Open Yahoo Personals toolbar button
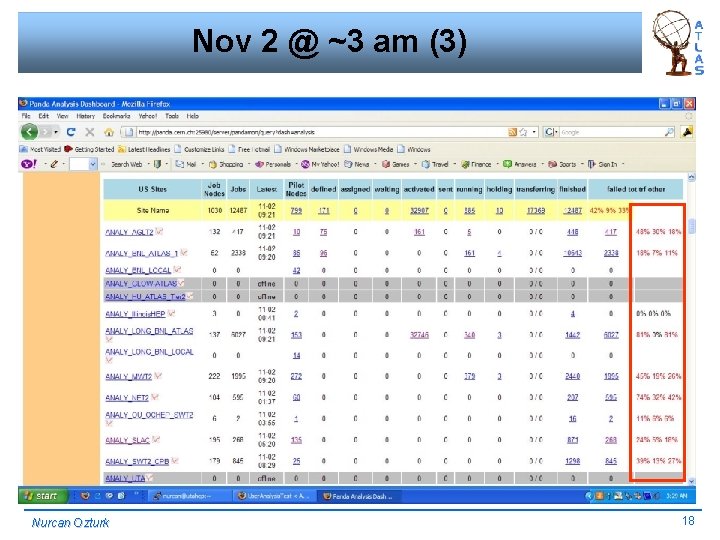Image resolution: width=720 pixels, height=540 pixels. coord(273,164)
